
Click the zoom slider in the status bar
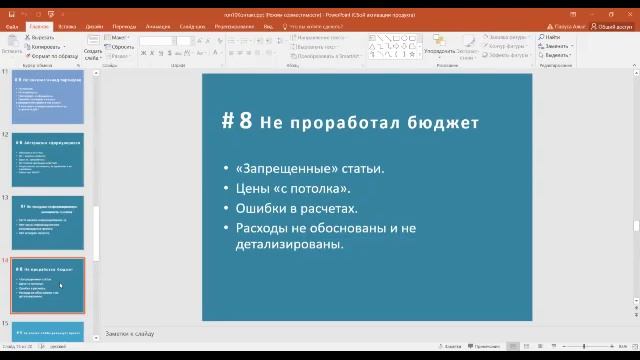click(x=584, y=347)
